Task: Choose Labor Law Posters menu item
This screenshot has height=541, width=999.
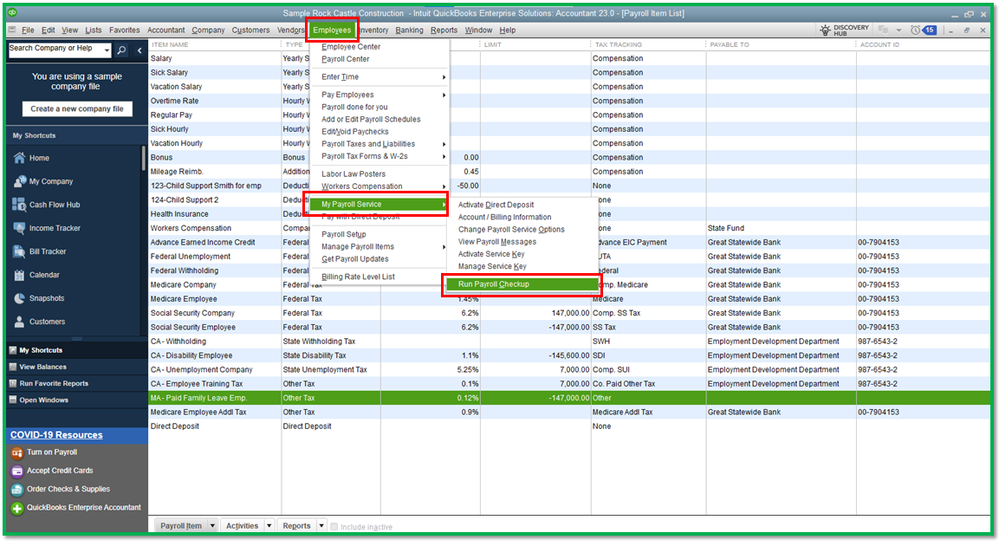Action: (x=353, y=174)
